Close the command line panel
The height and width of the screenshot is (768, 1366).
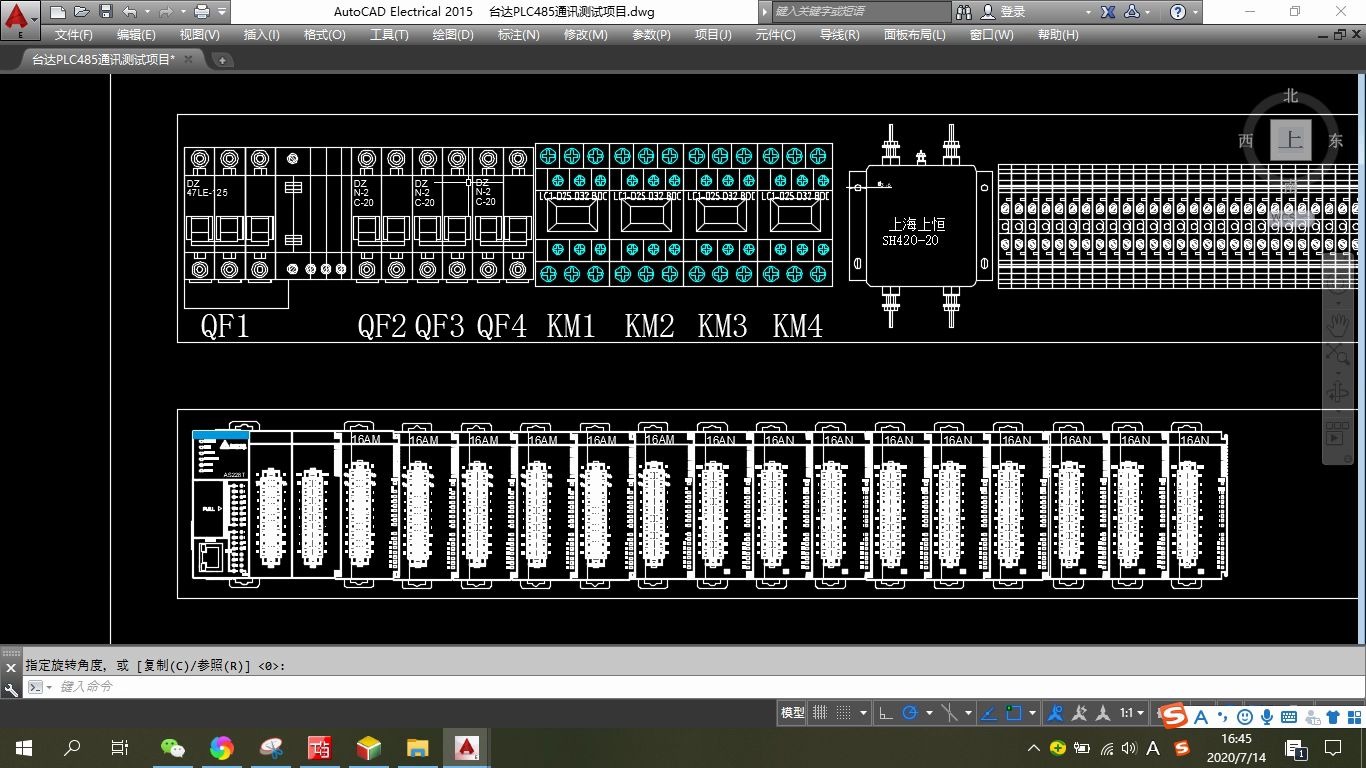[11, 667]
